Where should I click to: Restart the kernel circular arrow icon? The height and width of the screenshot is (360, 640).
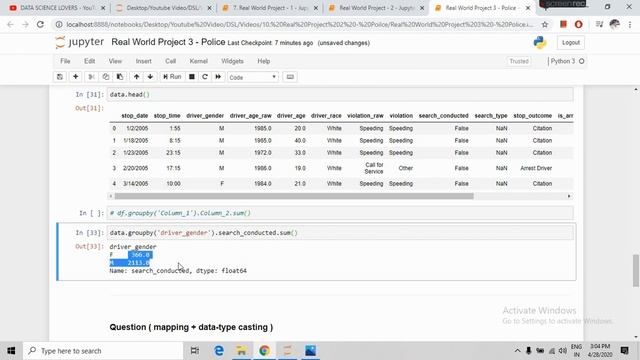[x=205, y=77]
